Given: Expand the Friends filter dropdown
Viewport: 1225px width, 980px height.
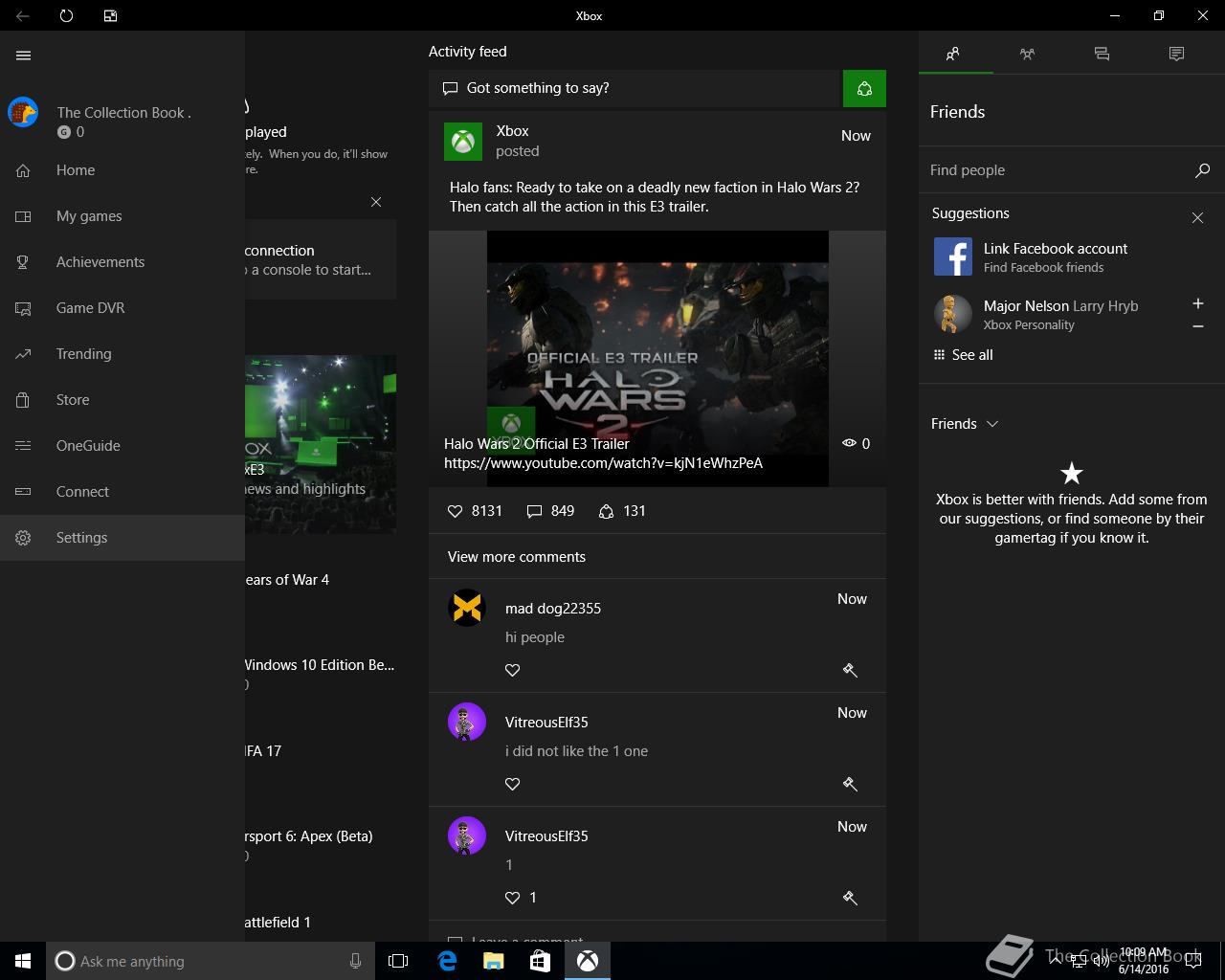Looking at the screenshot, I should click(965, 424).
